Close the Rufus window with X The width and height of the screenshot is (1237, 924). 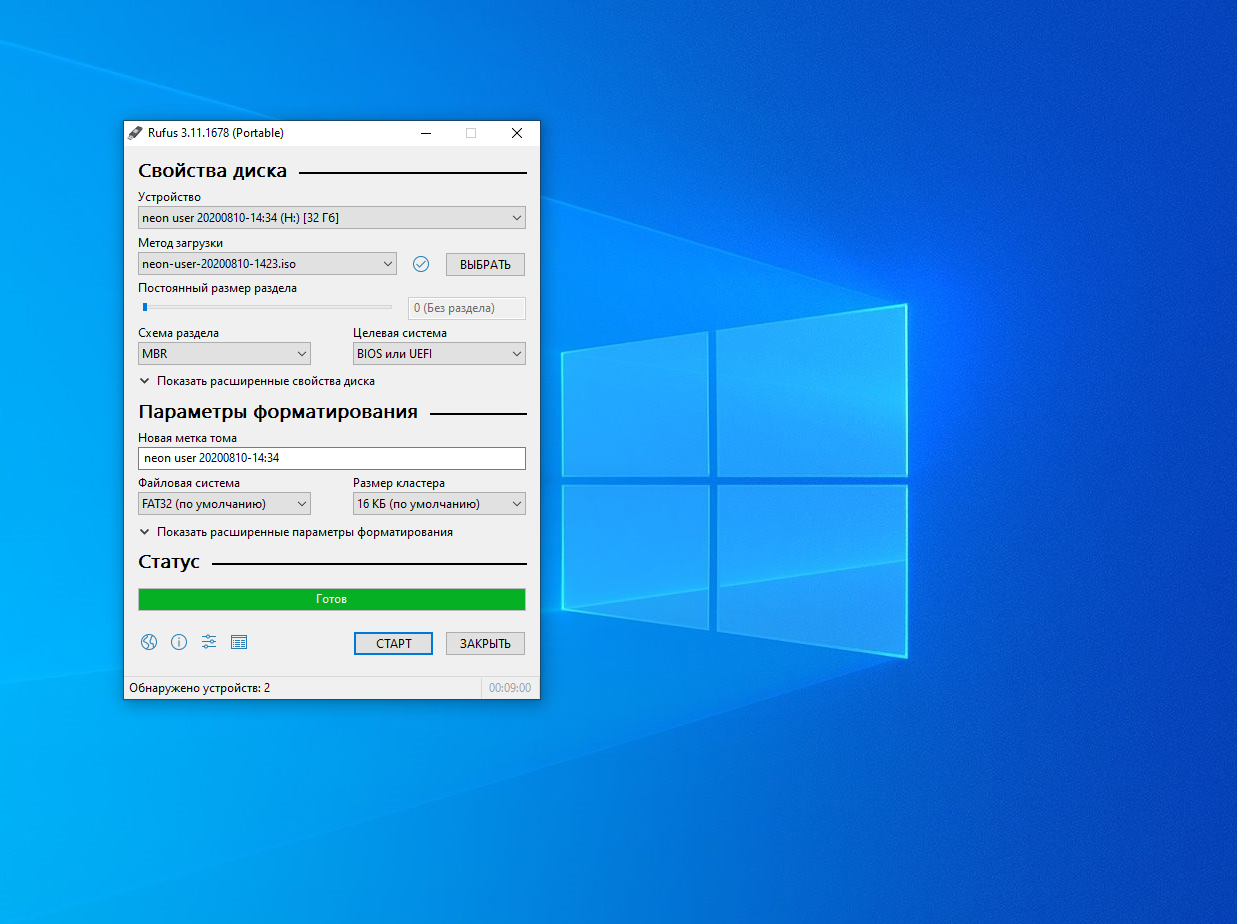point(517,133)
